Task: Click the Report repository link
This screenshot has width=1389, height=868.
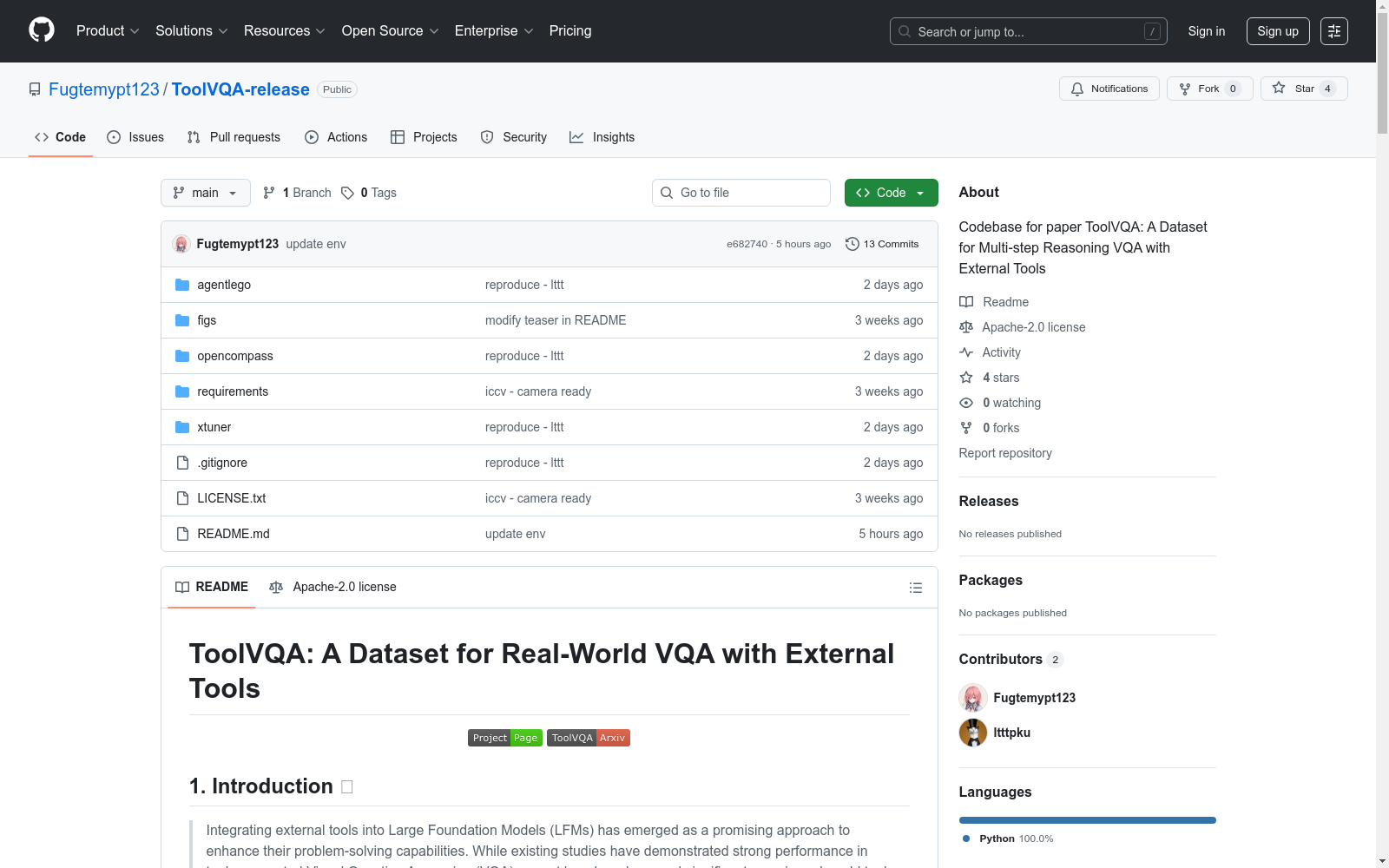Action: coord(1005,453)
